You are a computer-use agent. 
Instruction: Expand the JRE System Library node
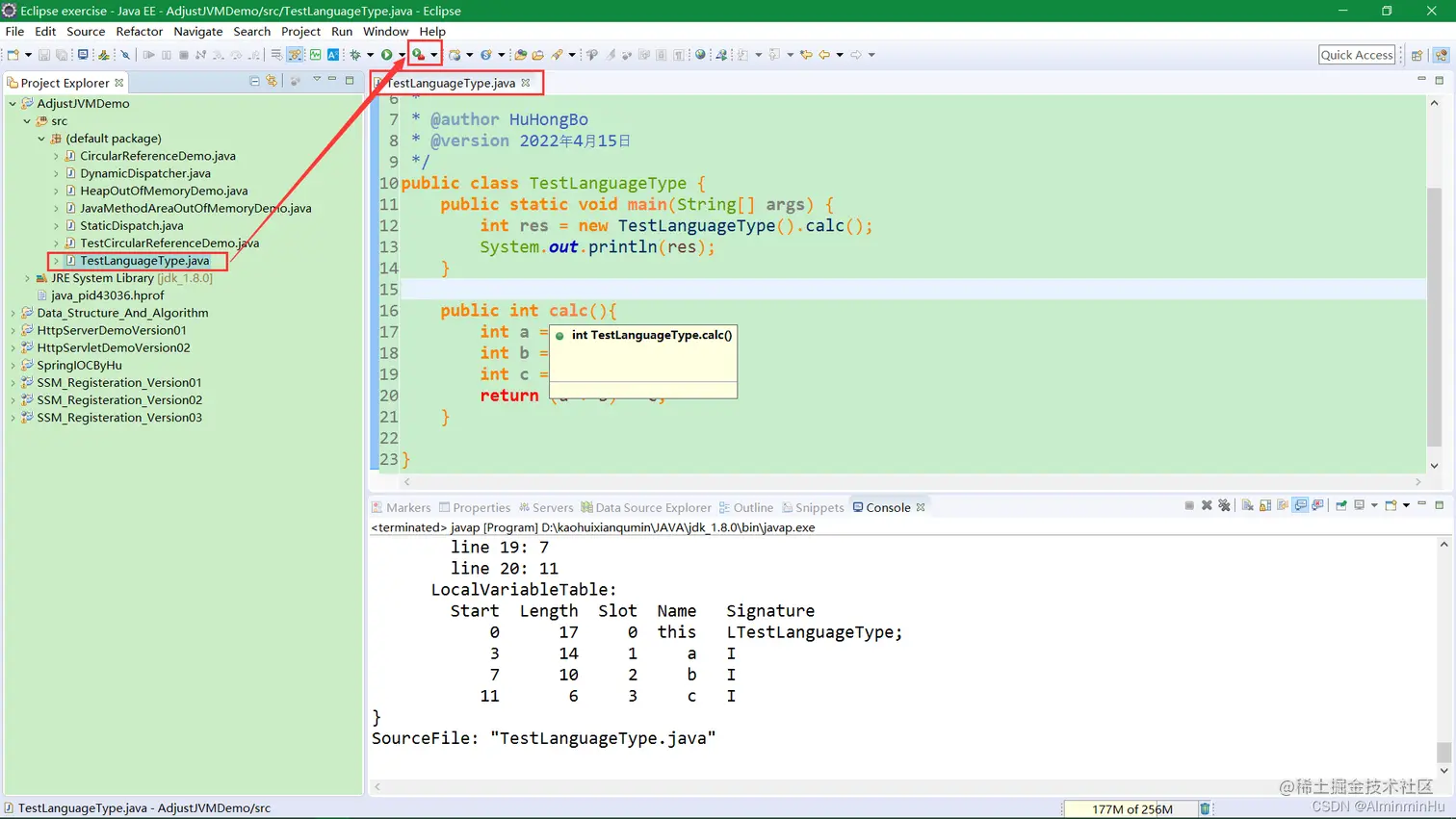[27, 278]
